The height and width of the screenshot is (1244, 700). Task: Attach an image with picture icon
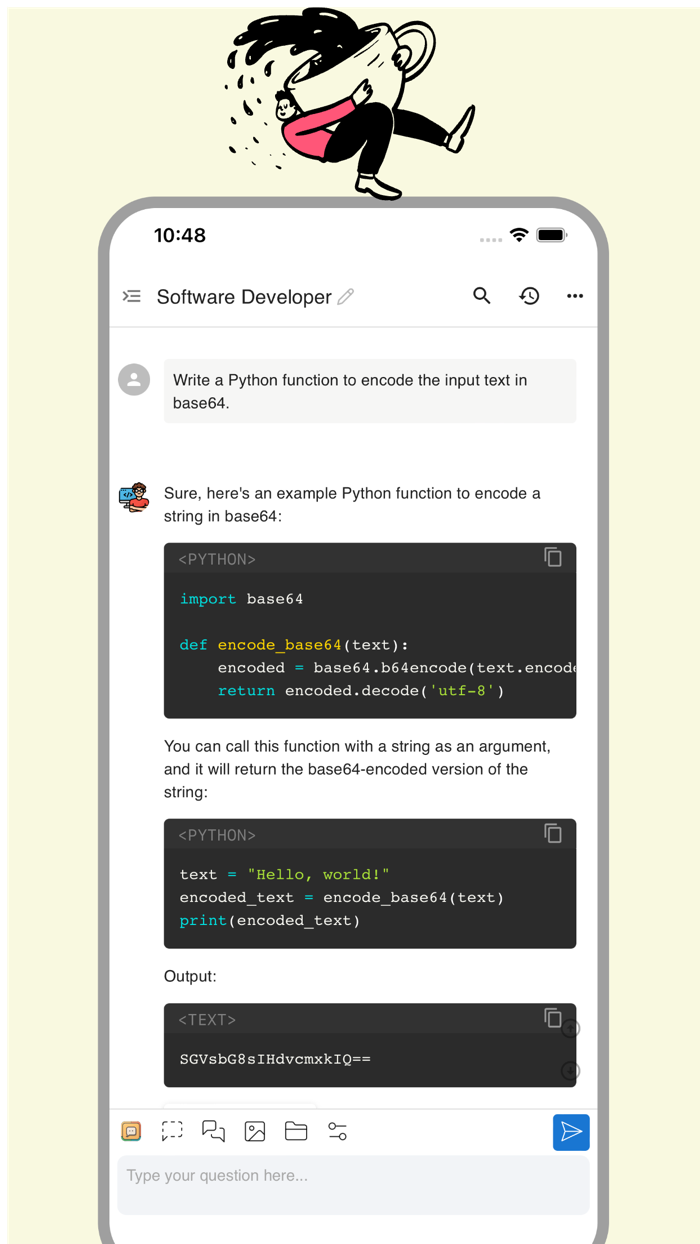click(x=255, y=1131)
